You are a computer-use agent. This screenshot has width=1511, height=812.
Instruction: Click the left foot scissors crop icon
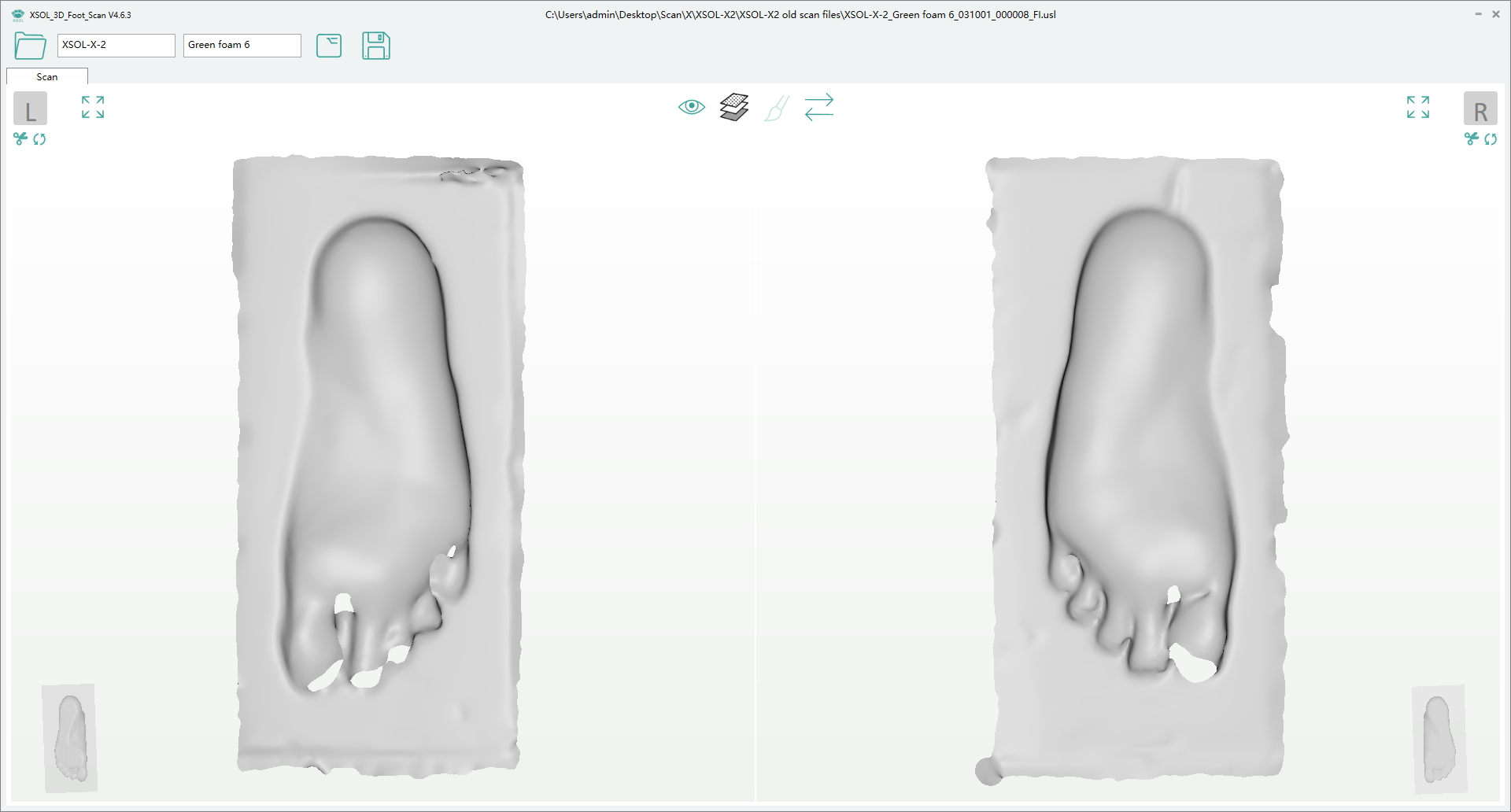point(20,139)
